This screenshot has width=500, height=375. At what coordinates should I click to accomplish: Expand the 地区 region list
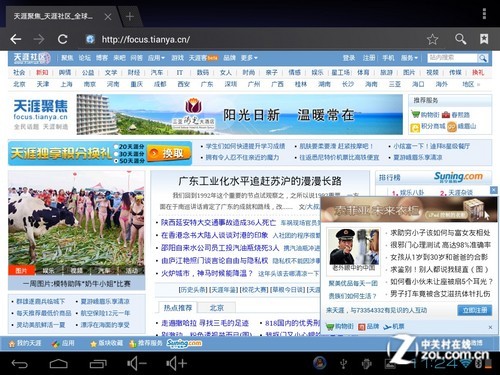tap(471, 84)
